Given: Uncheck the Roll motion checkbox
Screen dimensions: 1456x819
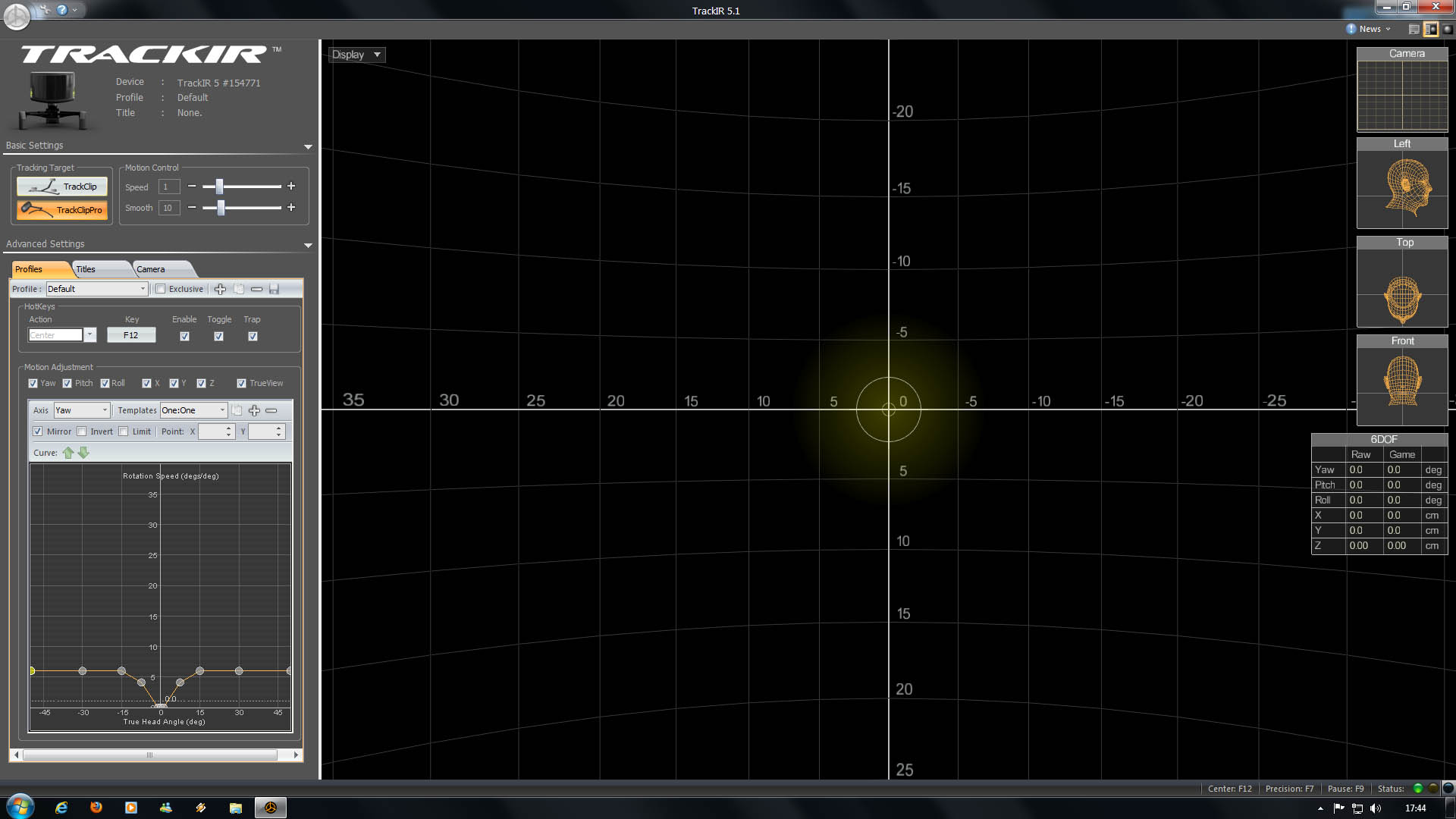Looking at the screenshot, I should point(105,383).
